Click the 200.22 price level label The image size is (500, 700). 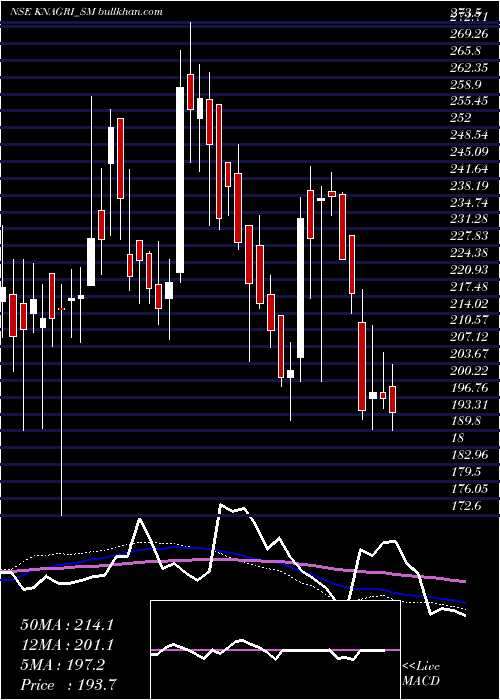(468, 371)
